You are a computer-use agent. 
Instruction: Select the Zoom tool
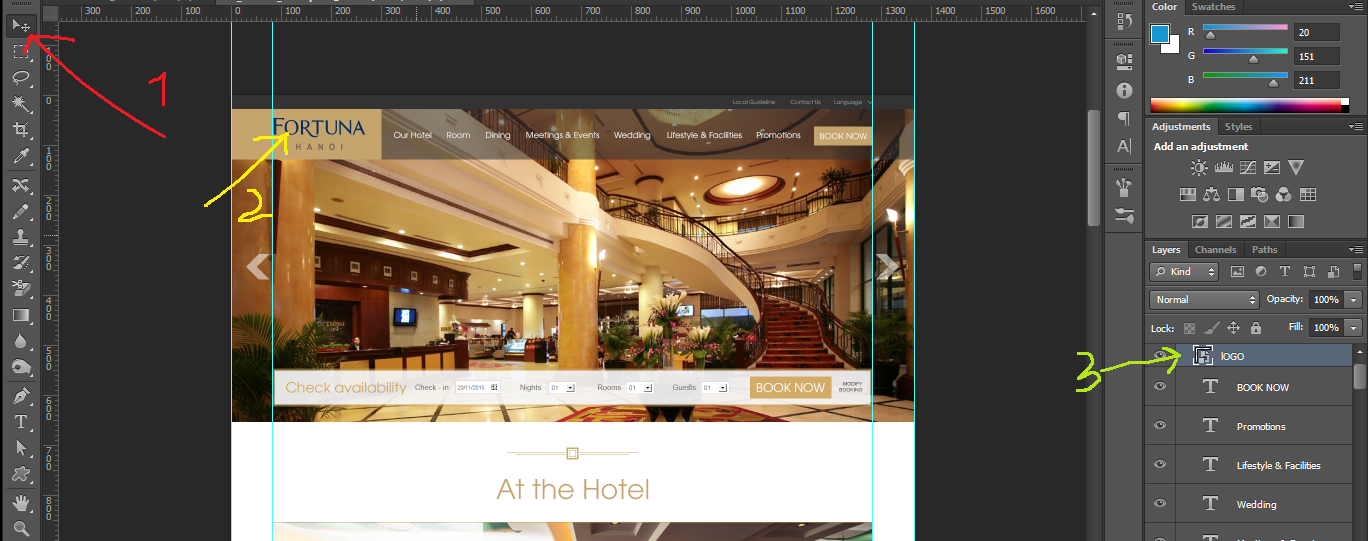click(x=21, y=528)
